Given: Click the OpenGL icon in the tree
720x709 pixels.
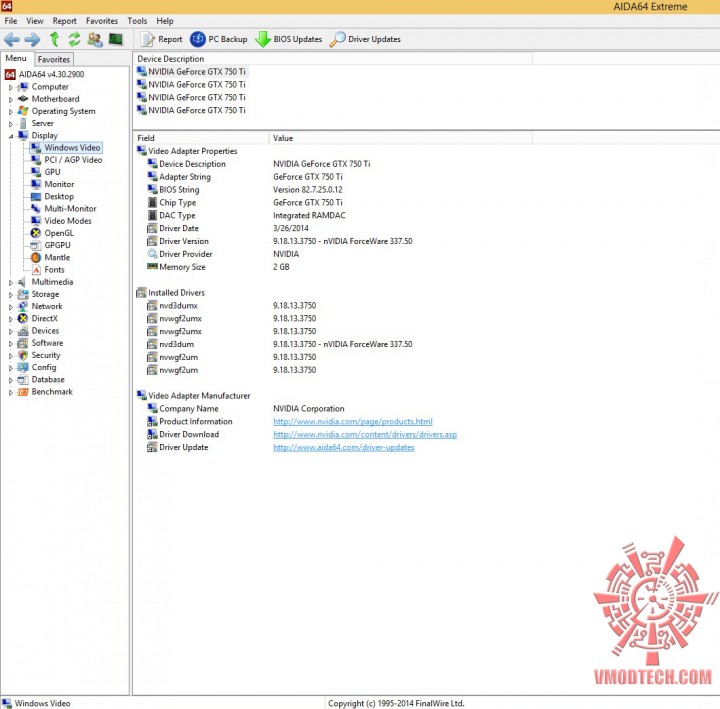Looking at the screenshot, I should click(36, 233).
